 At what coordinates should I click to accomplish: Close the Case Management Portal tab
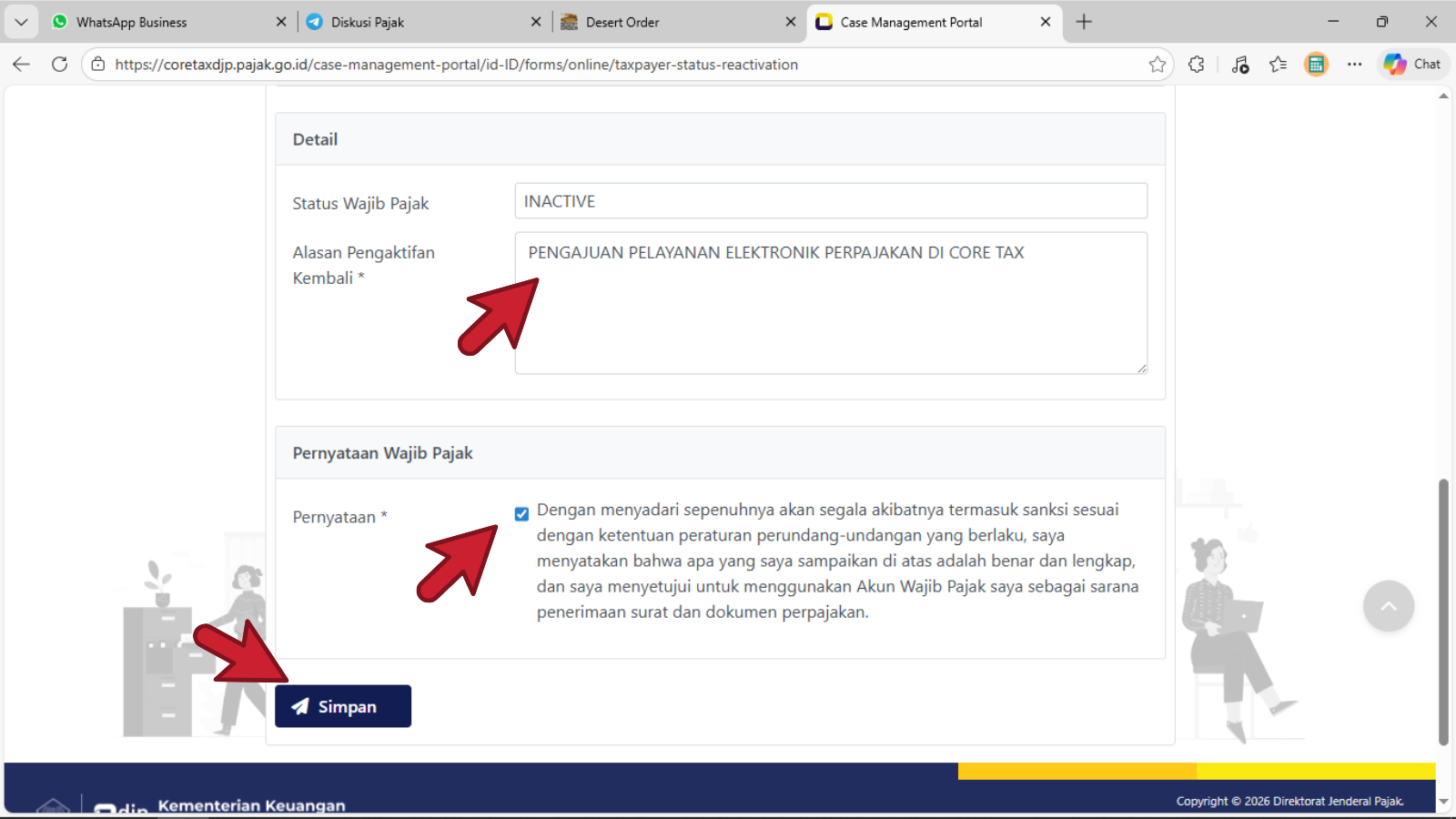(1046, 22)
